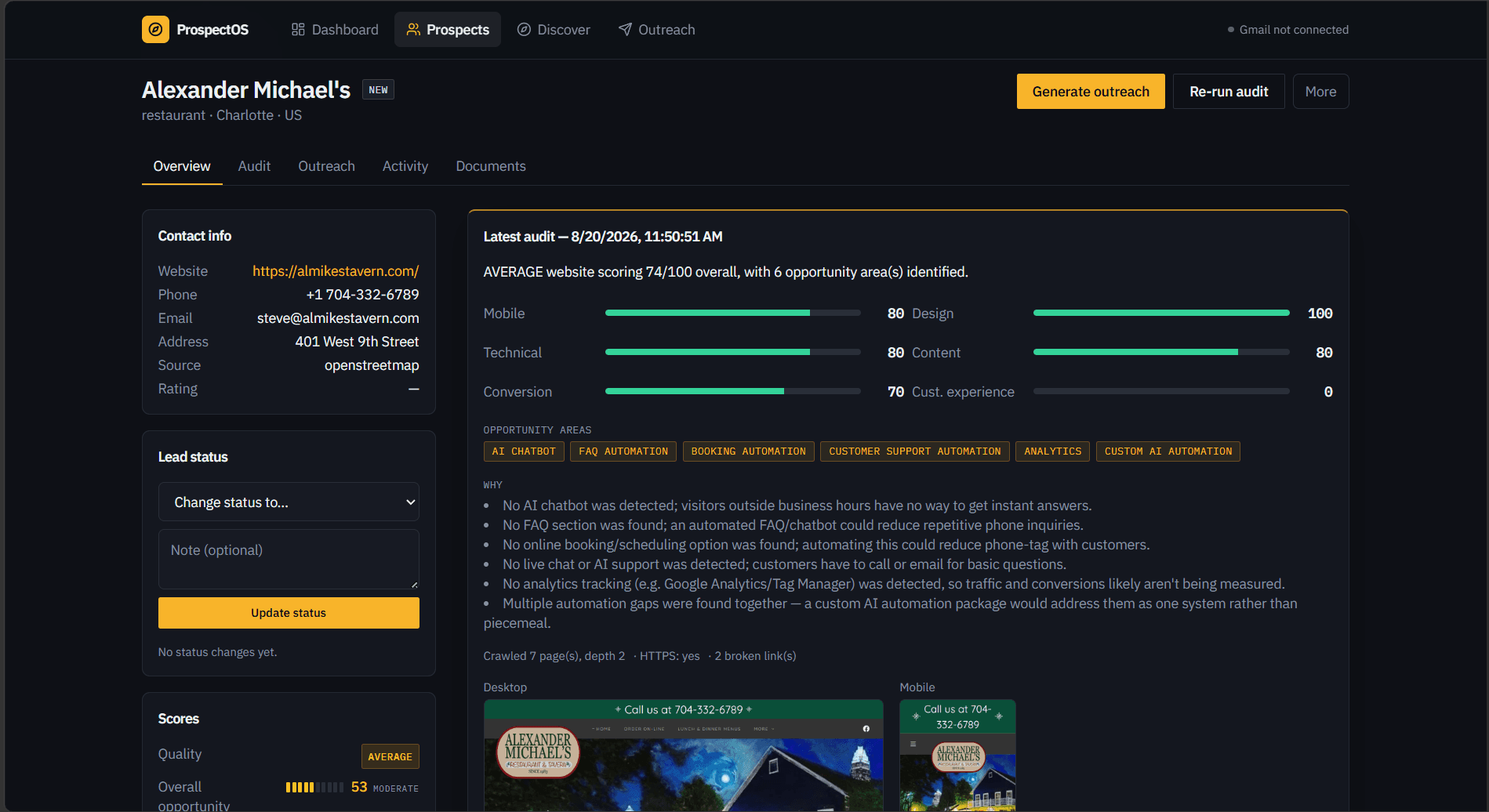Click the Design score progress bar

(x=1161, y=314)
